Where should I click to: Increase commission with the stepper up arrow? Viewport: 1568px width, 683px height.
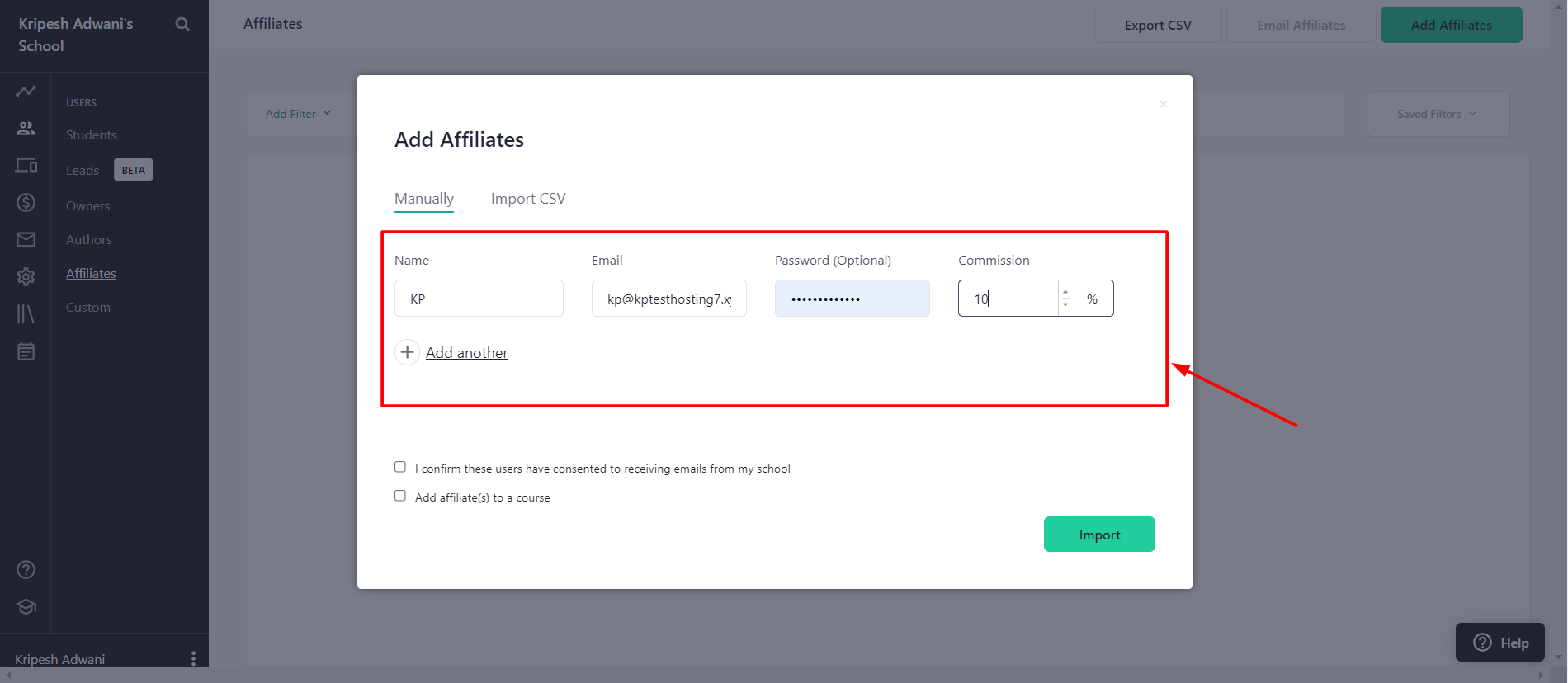1065,292
